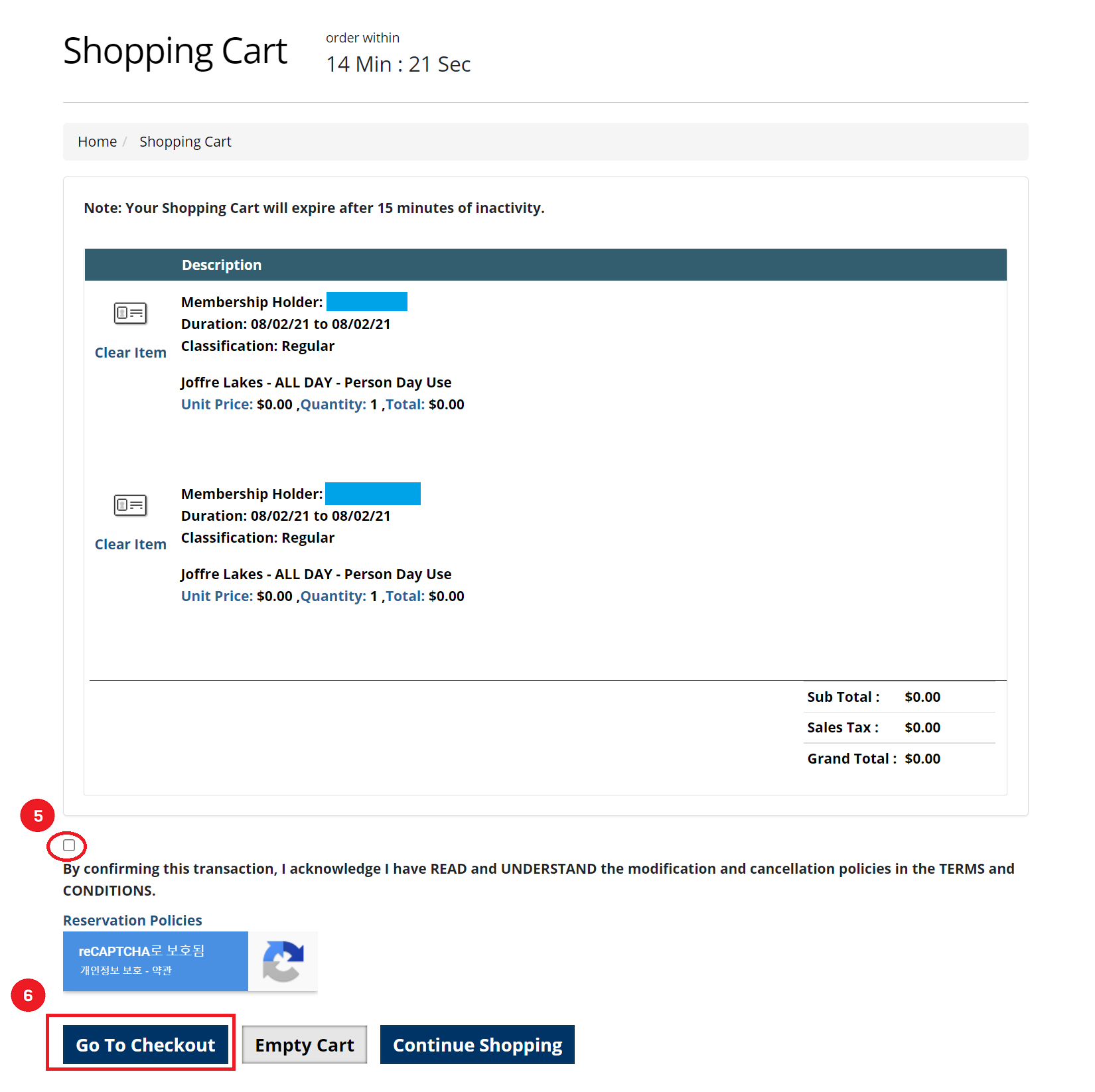
Task: Click the first redacted membership holder name
Action: (367, 302)
